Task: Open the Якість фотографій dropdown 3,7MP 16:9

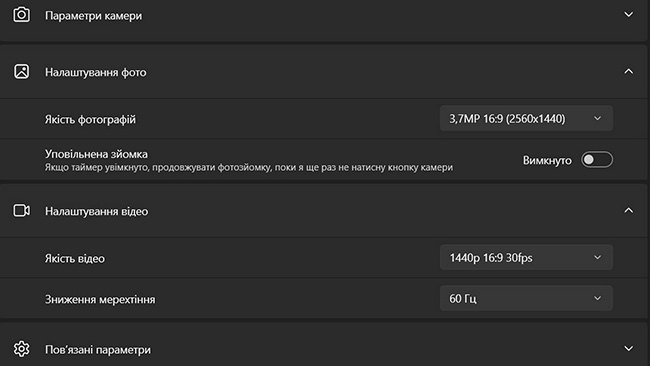Action: click(x=526, y=119)
